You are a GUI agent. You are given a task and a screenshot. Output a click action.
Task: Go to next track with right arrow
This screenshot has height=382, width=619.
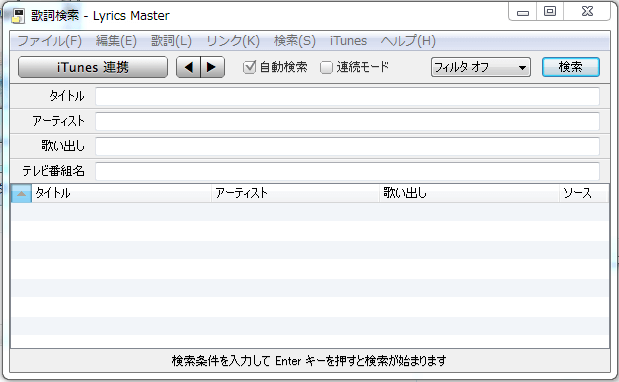(x=213, y=67)
